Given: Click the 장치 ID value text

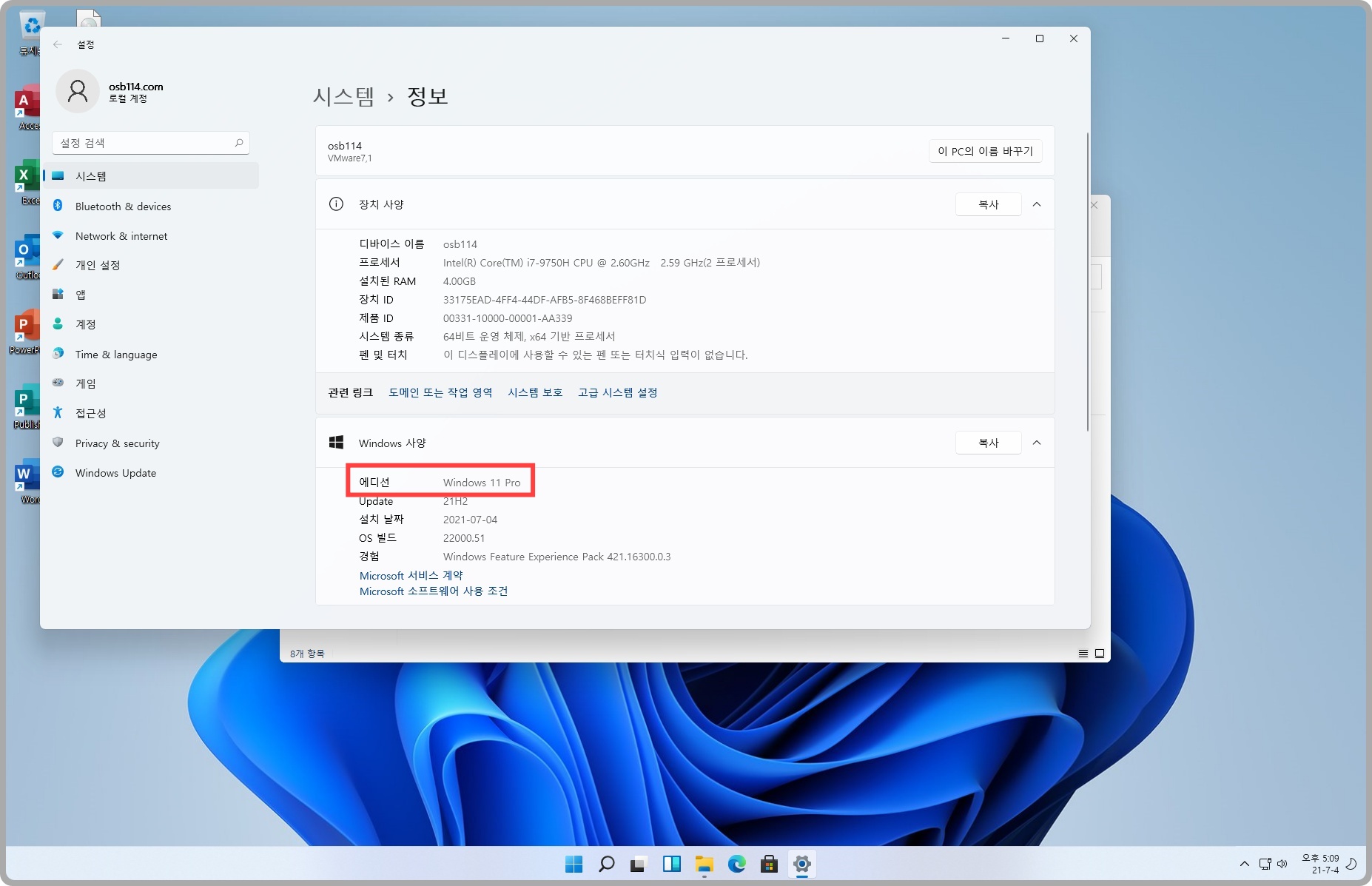Looking at the screenshot, I should pos(545,300).
